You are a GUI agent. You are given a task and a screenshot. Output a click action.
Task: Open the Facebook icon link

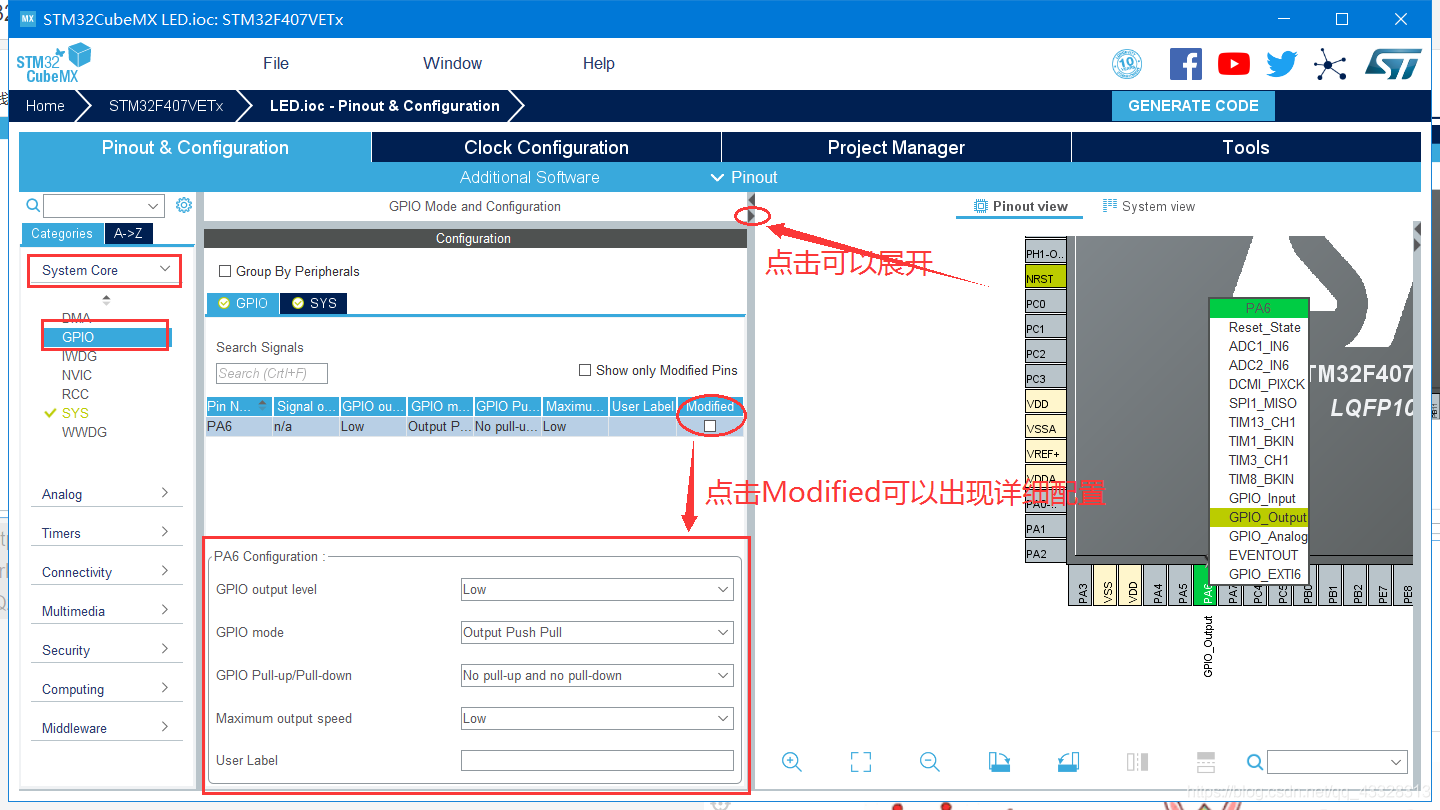click(1186, 64)
